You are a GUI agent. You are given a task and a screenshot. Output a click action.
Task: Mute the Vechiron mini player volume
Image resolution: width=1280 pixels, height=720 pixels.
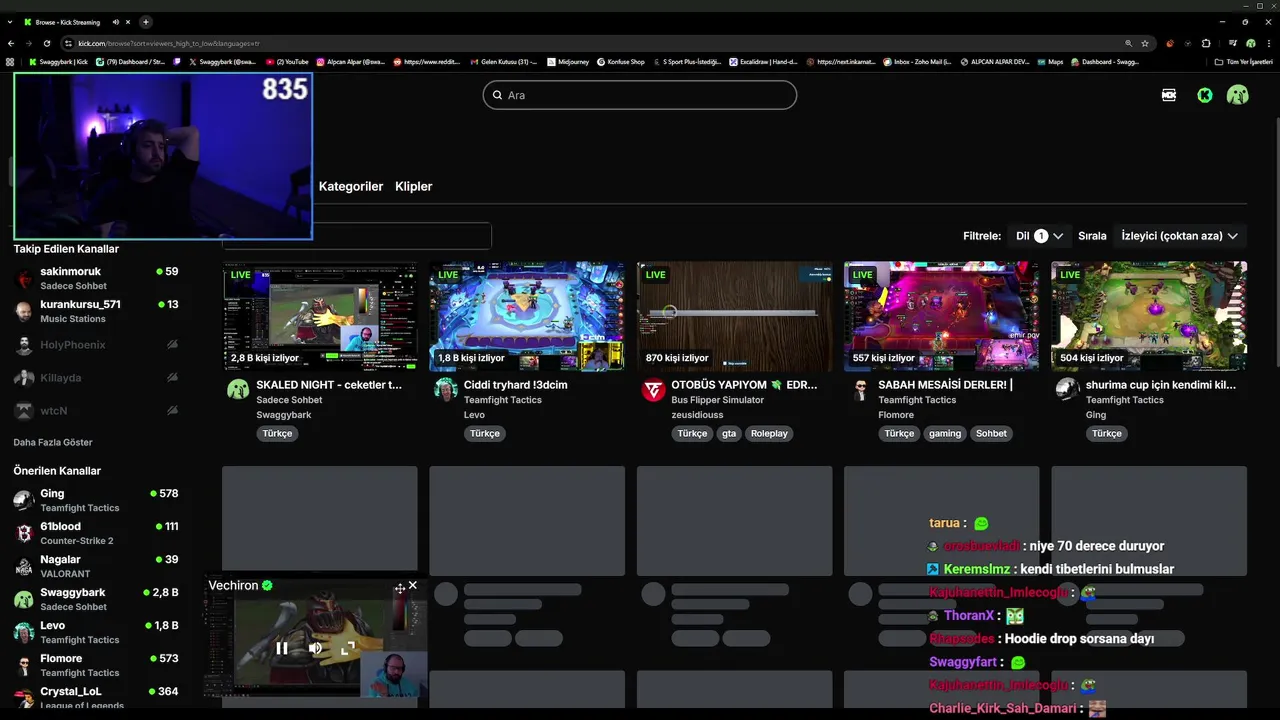315,648
